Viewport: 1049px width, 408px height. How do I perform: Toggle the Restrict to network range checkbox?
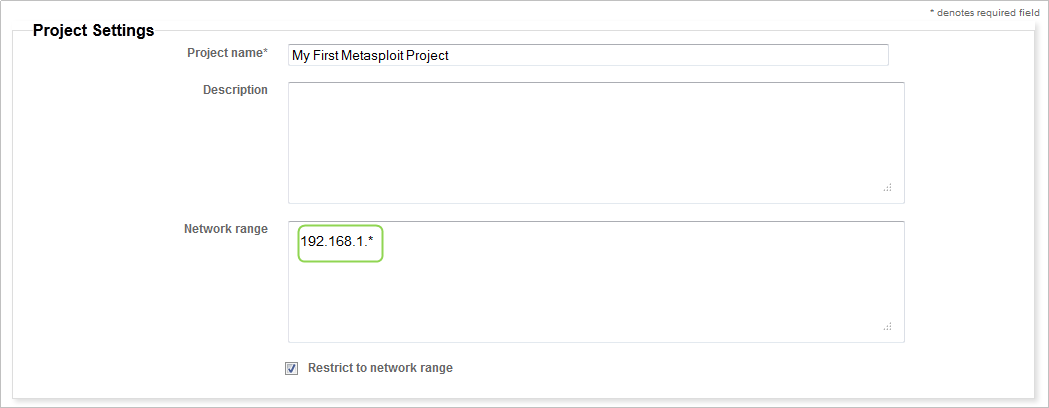(x=292, y=368)
